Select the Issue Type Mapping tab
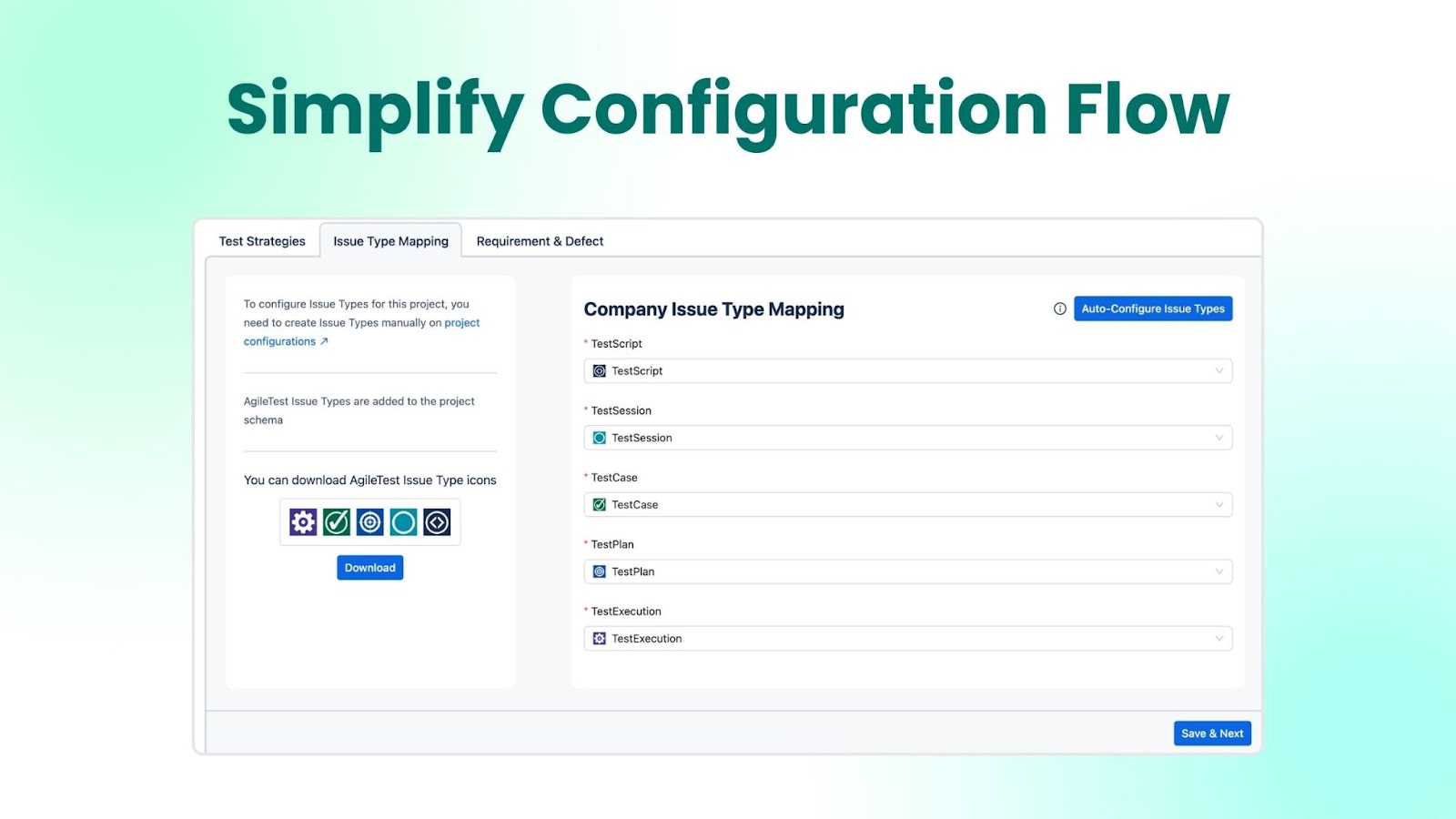This screenshot has width=1456, height=819. tap(391, 241)
